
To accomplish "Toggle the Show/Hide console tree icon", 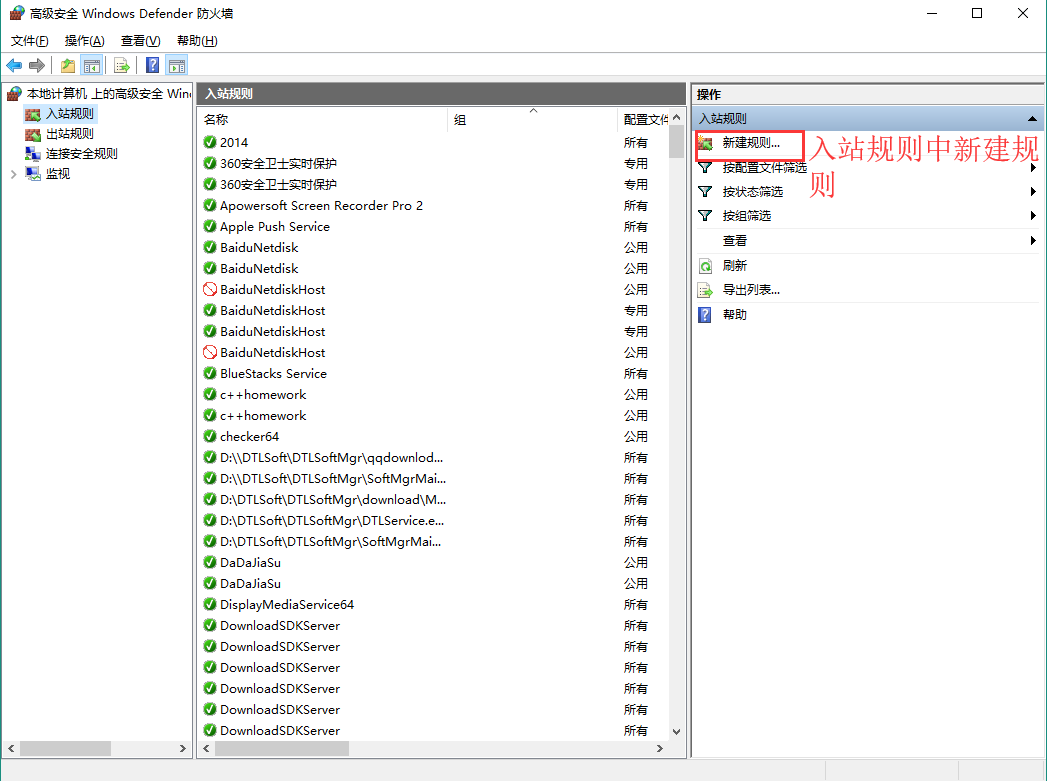I will pyautogui.click(x=91, y=65).
